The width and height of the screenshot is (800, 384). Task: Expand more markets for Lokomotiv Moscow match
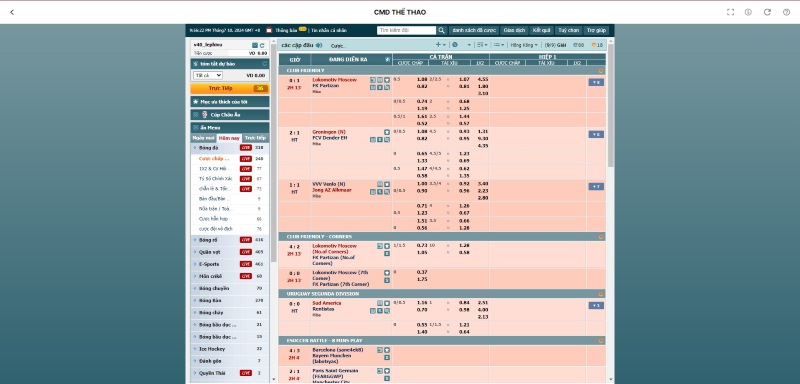[x=596, y=83]
